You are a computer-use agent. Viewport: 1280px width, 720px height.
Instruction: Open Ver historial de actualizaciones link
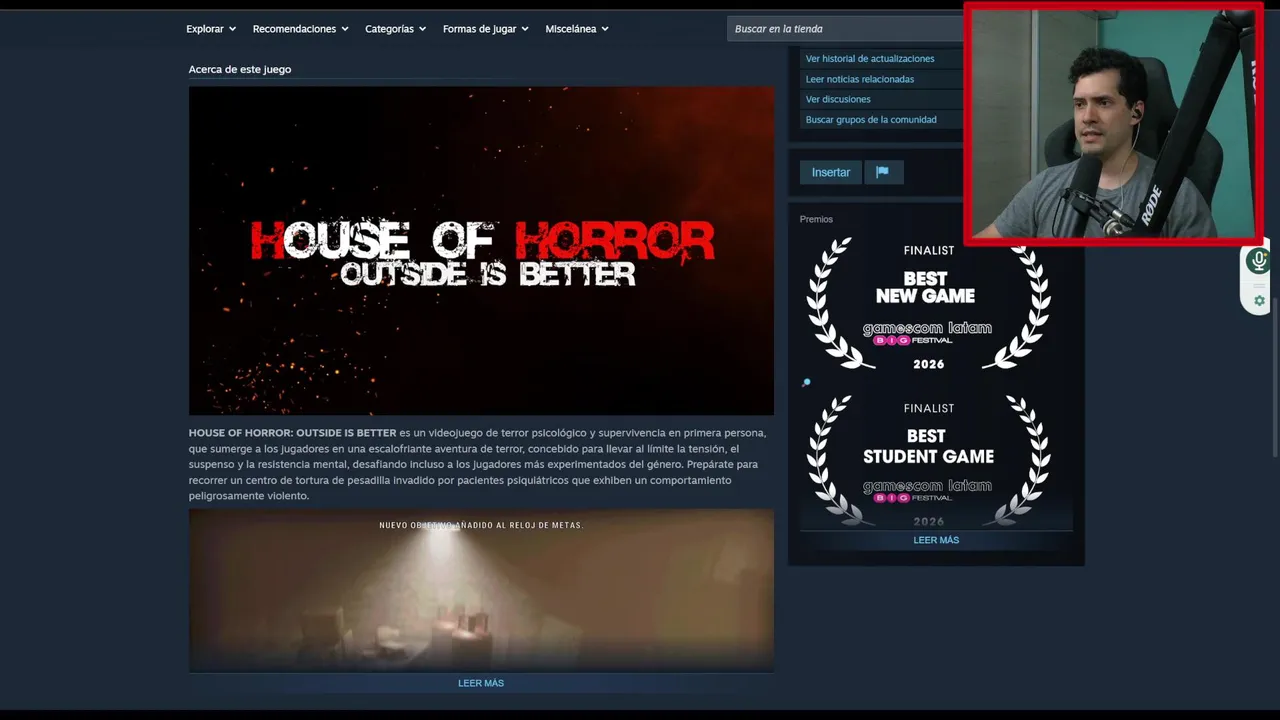(870, 59)
